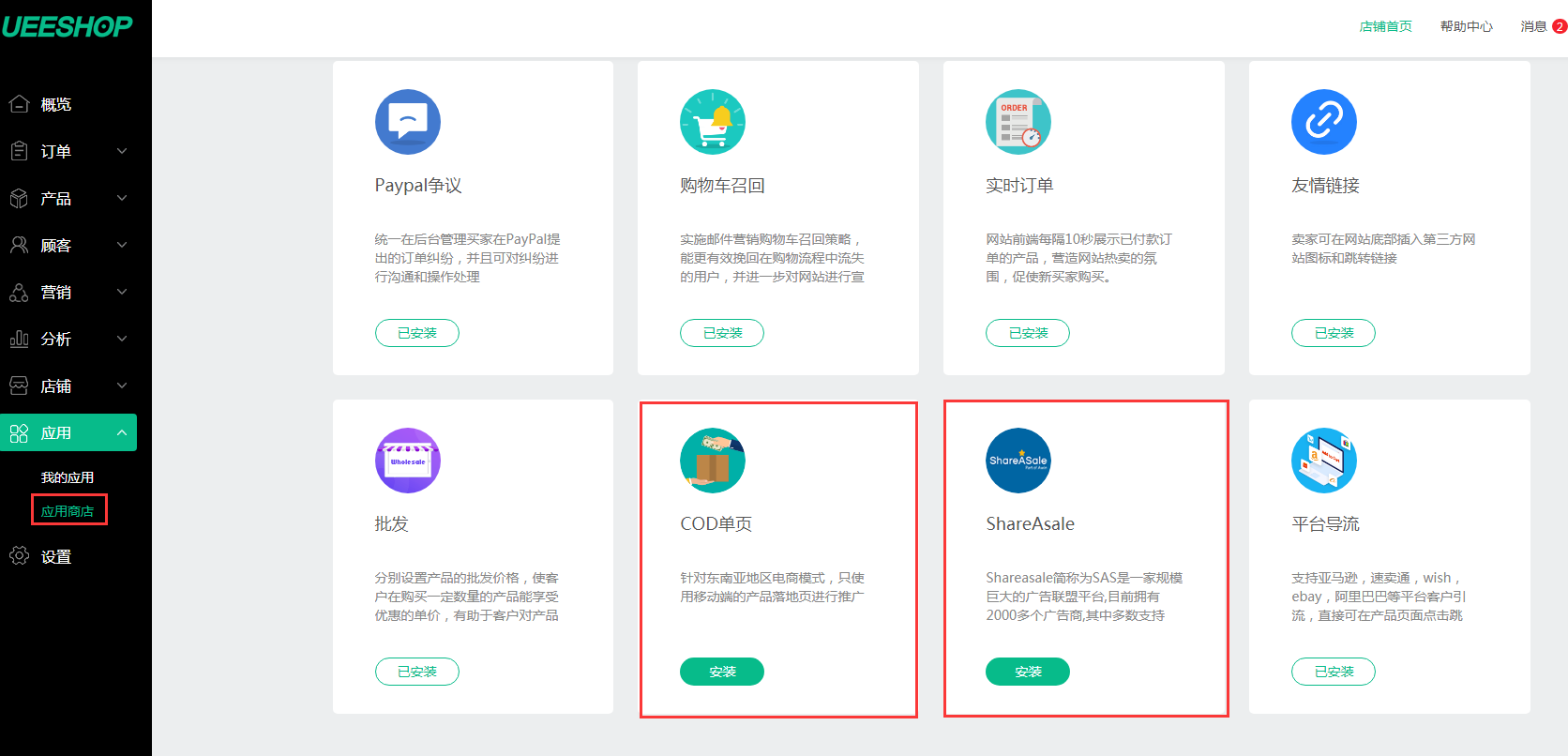Expand the 产品 menu arrow
Screen dimensions: 1568x756
[122, 198]
